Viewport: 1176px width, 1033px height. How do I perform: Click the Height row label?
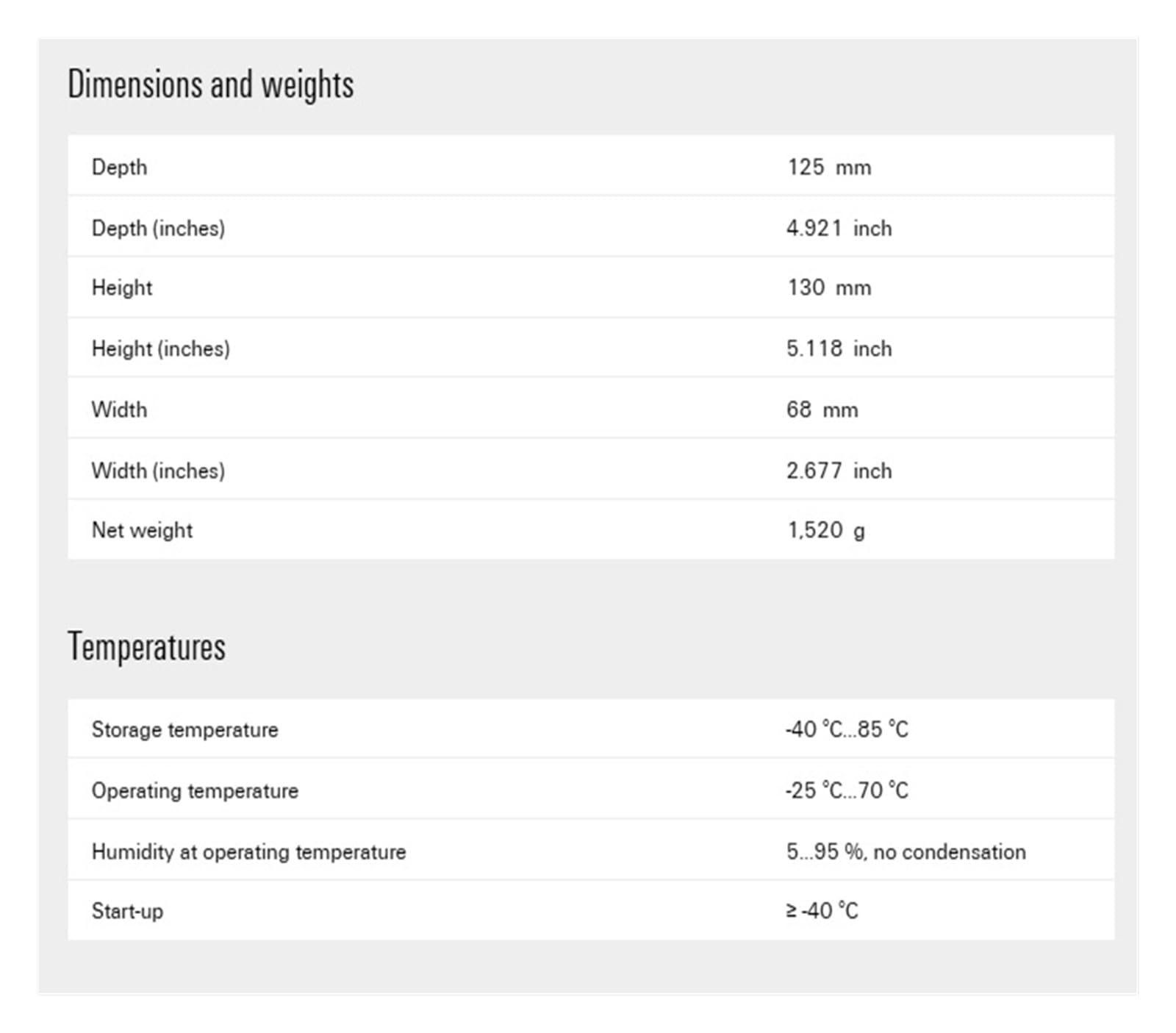[121, 287]
